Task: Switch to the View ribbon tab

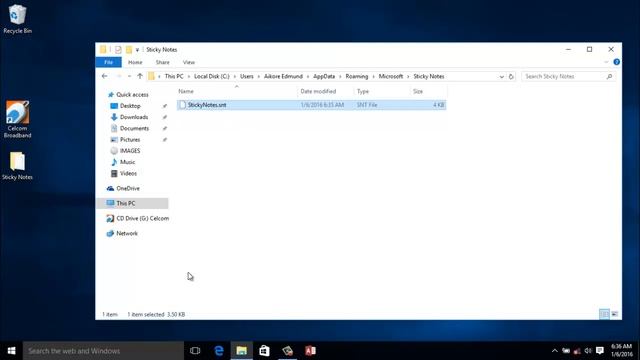Action: 189,62
